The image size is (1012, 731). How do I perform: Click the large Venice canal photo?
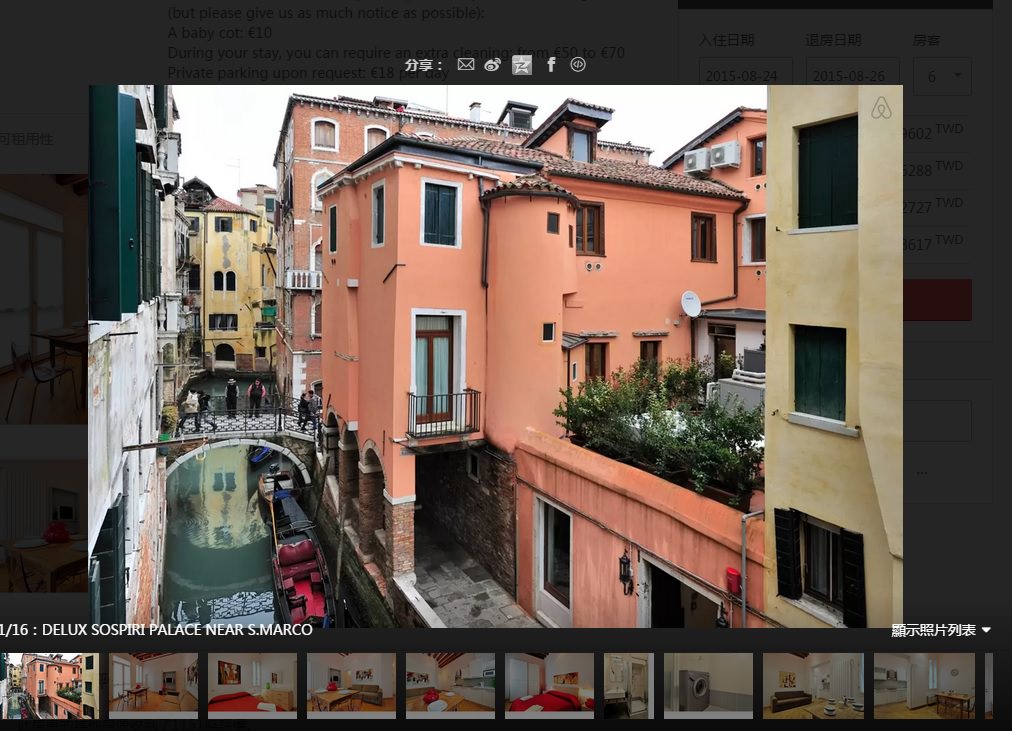coord(496,356)
